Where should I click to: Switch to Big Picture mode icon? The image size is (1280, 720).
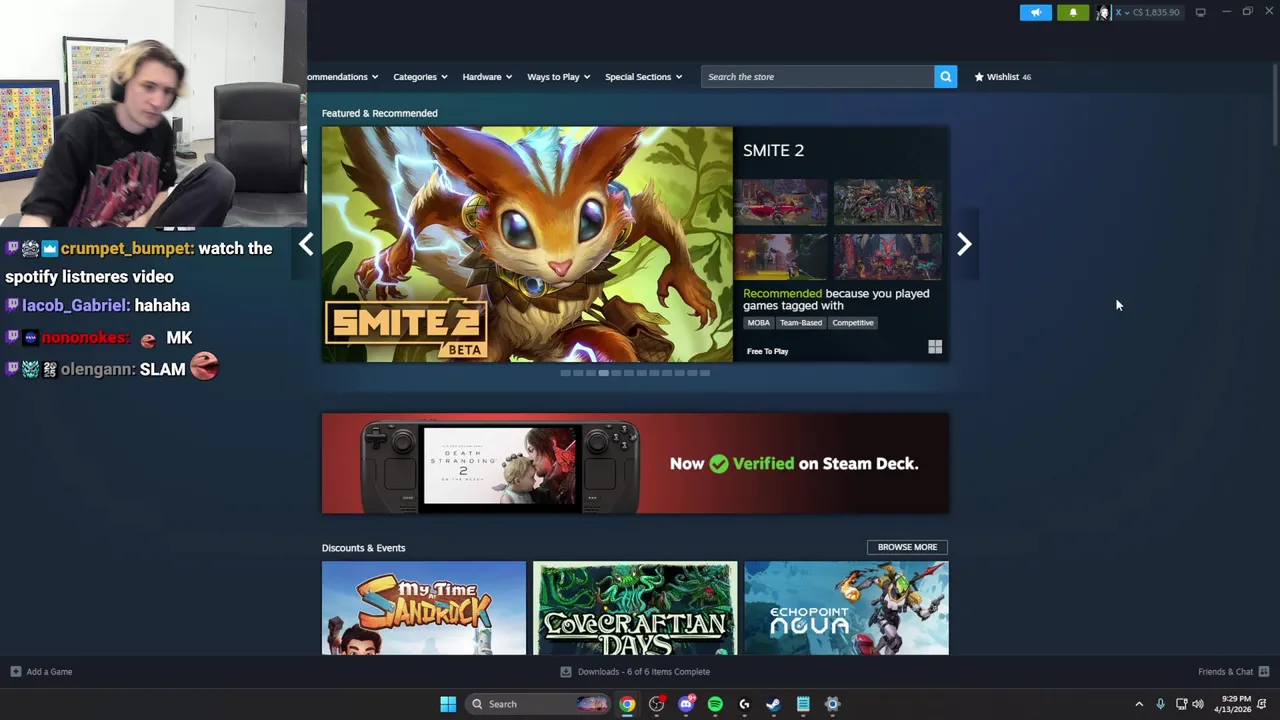[1200, 12]
